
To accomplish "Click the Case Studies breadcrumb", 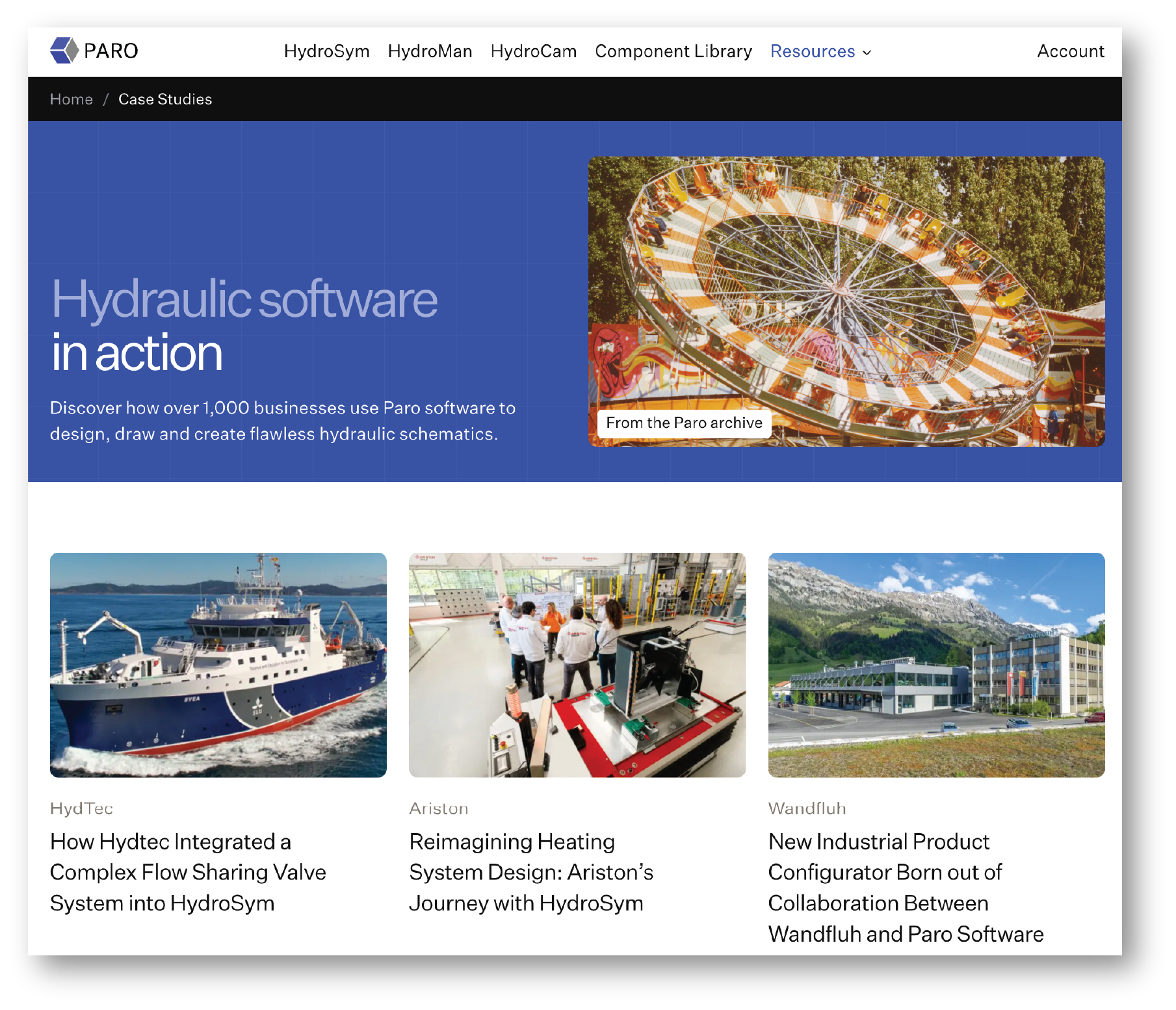I will click(165, 100).
